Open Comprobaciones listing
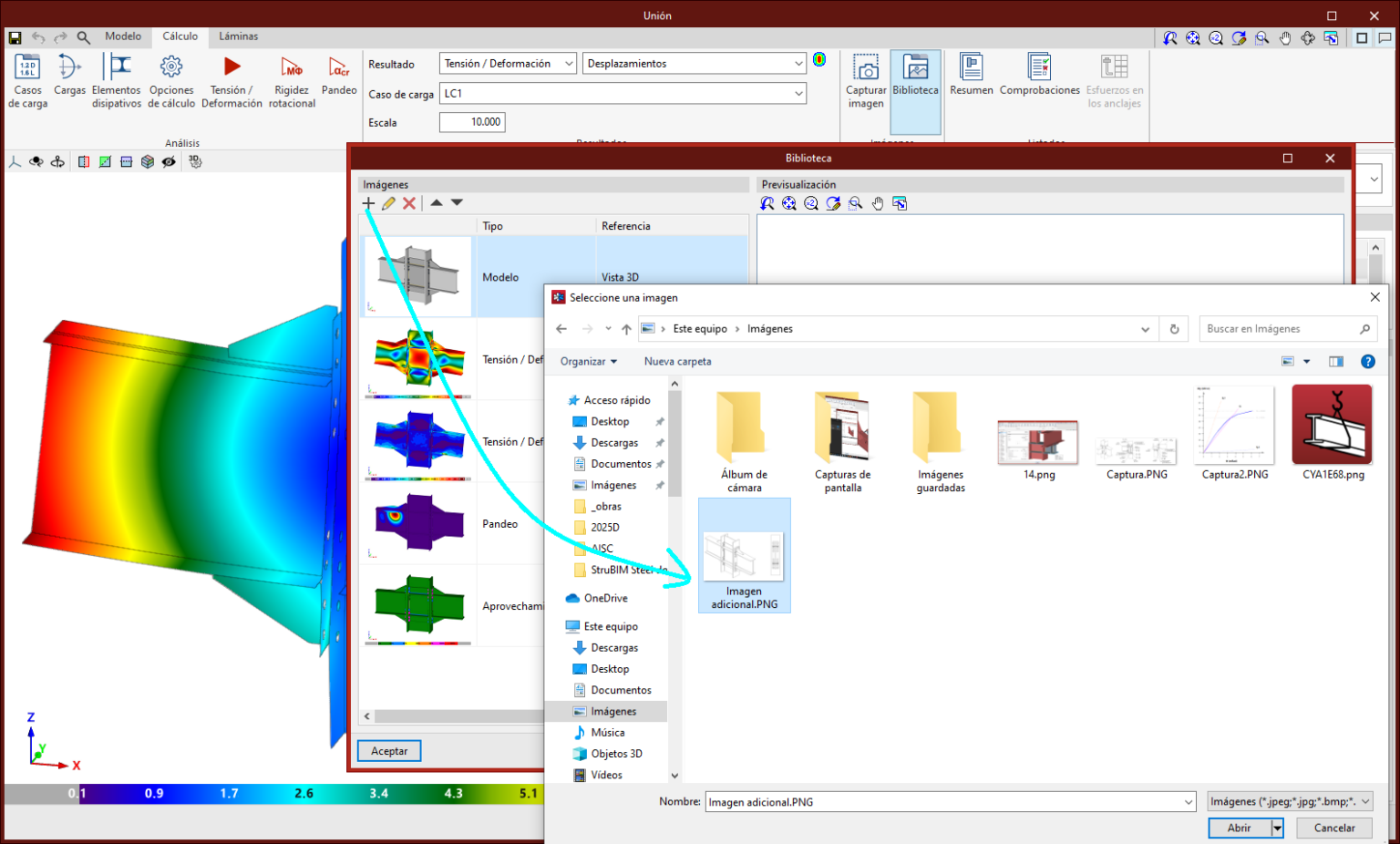The height and width of the screenshot is (844, 1400). 1039,75
